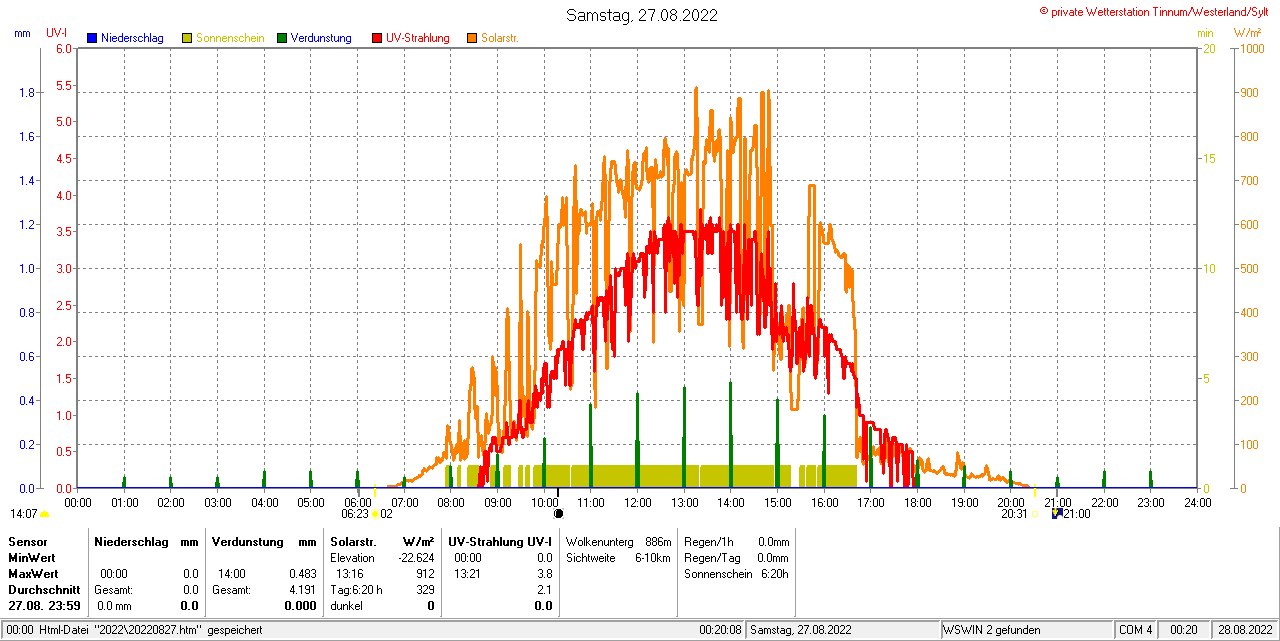1280x641 pixels.
Task: Select the Solarstr. legend label
Action: 499,38
